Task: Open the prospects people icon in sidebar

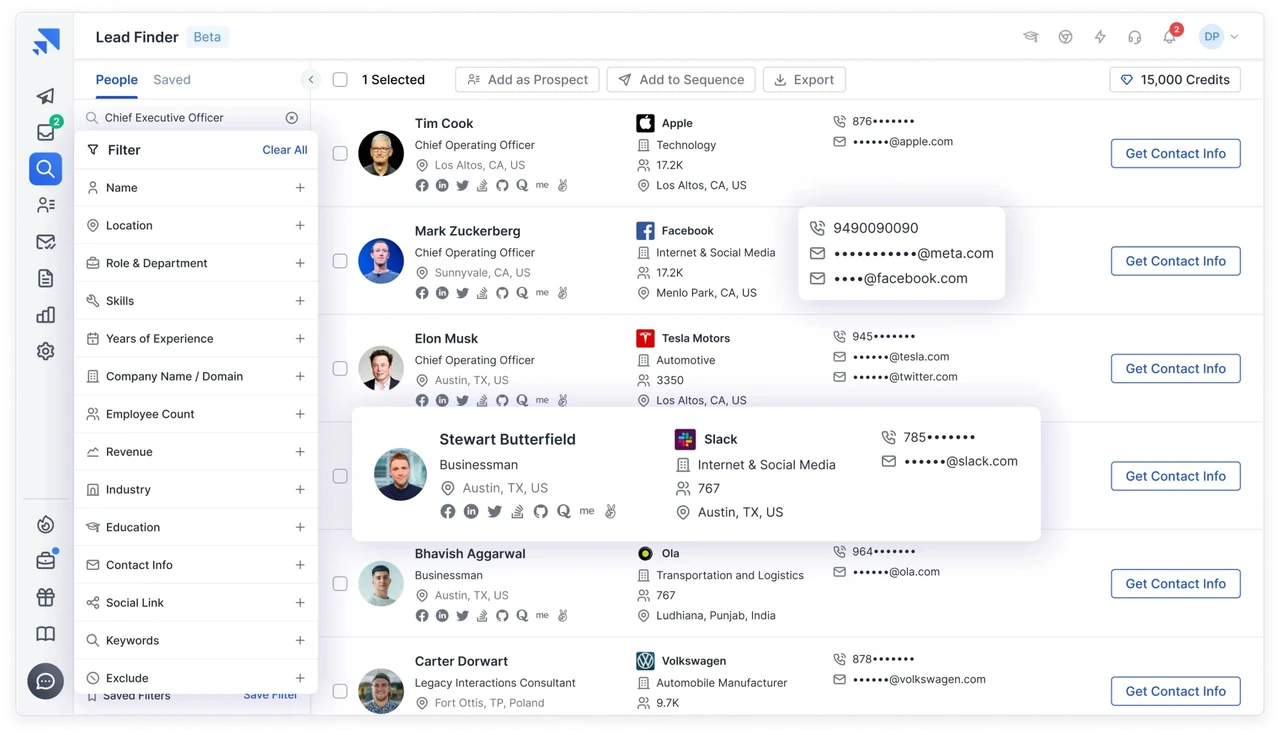Action: (46, 205)
